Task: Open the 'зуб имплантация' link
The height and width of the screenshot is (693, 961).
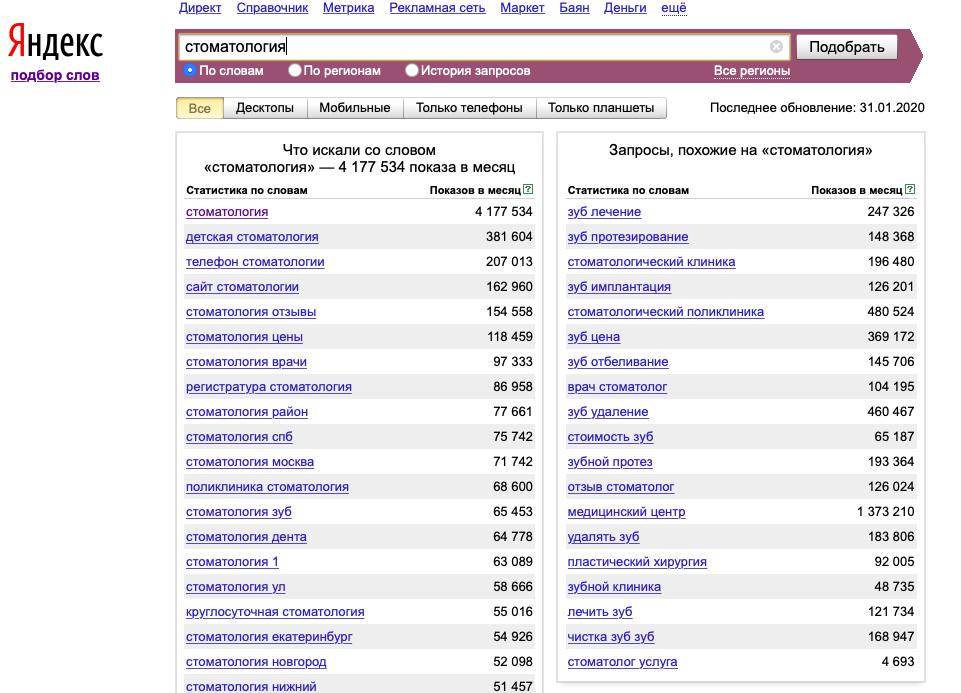Action: coord(619,287)
